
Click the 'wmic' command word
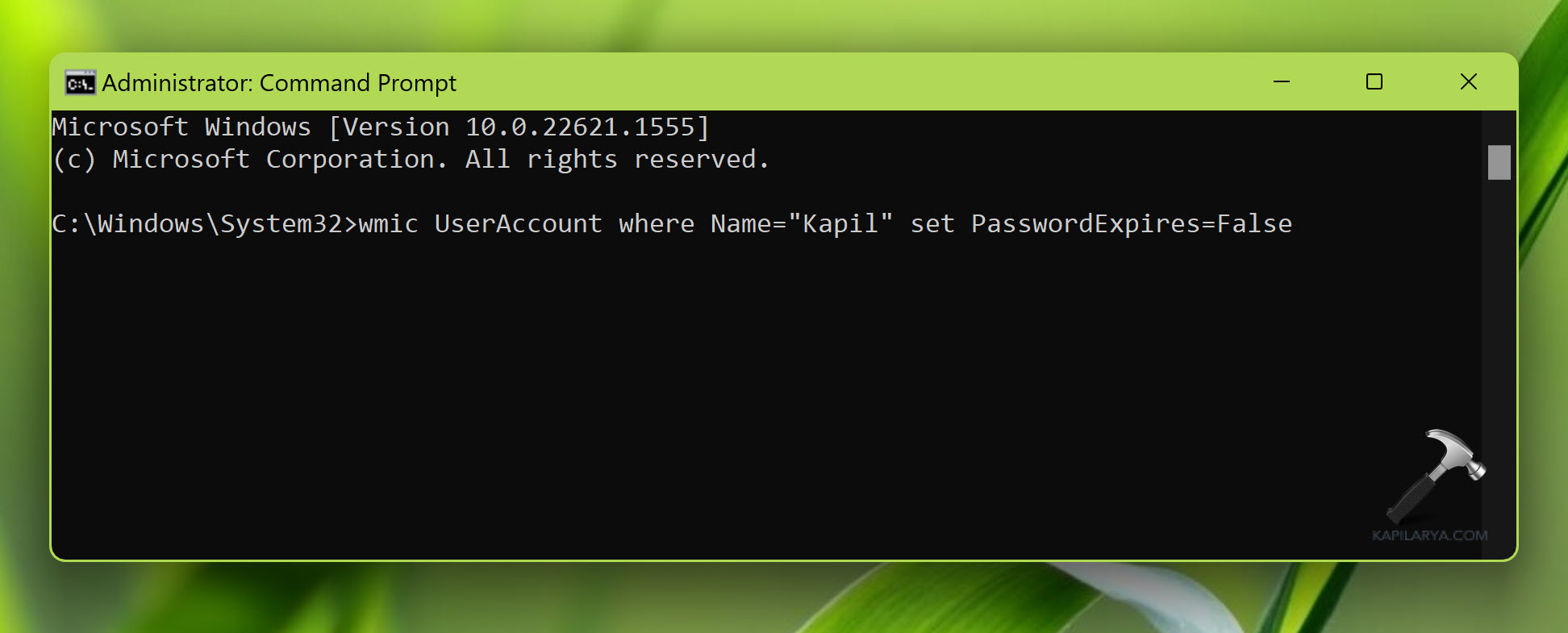pos(388,224)
